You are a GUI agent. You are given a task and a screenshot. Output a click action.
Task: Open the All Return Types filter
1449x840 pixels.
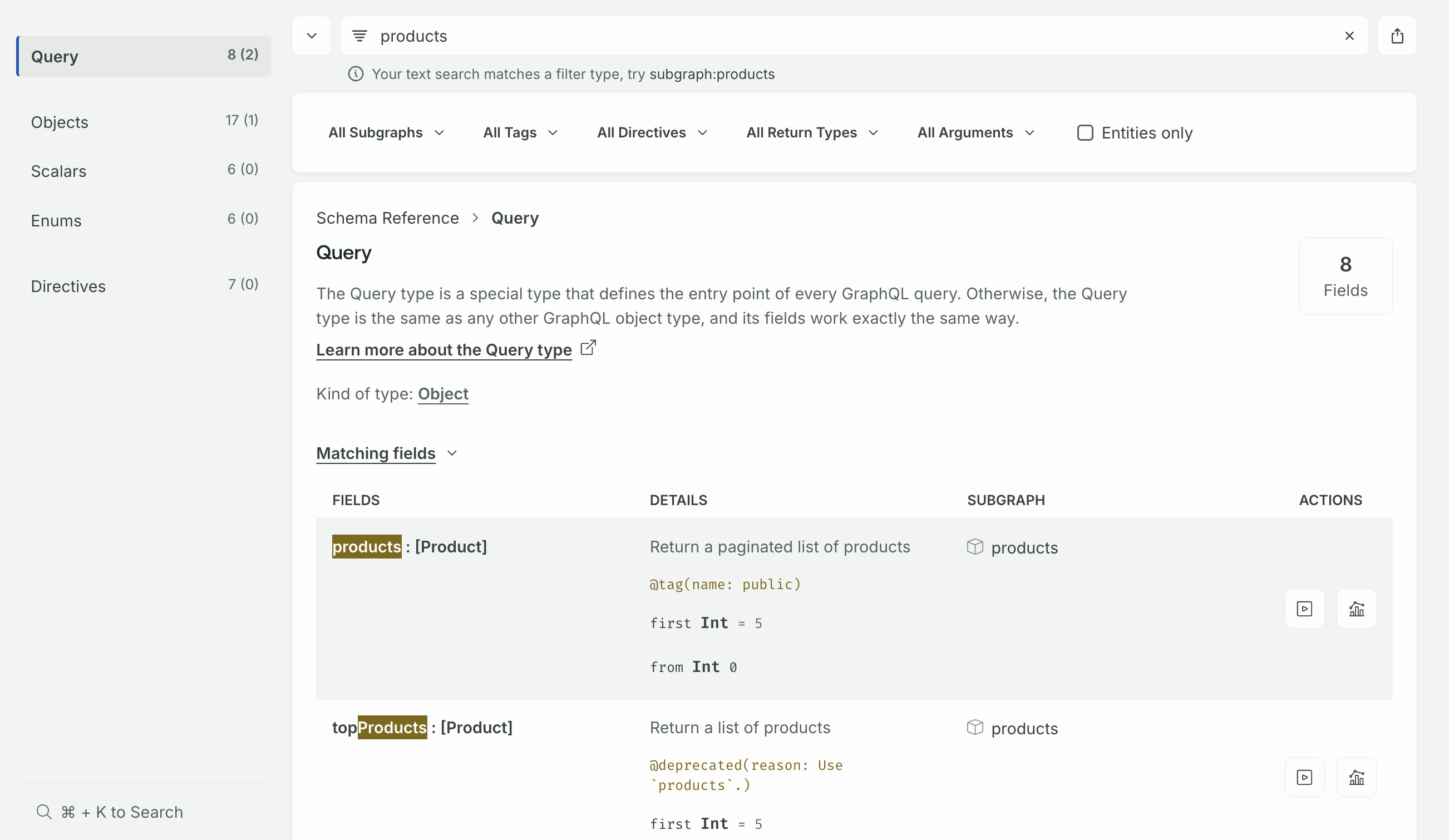tap(812, 133)
